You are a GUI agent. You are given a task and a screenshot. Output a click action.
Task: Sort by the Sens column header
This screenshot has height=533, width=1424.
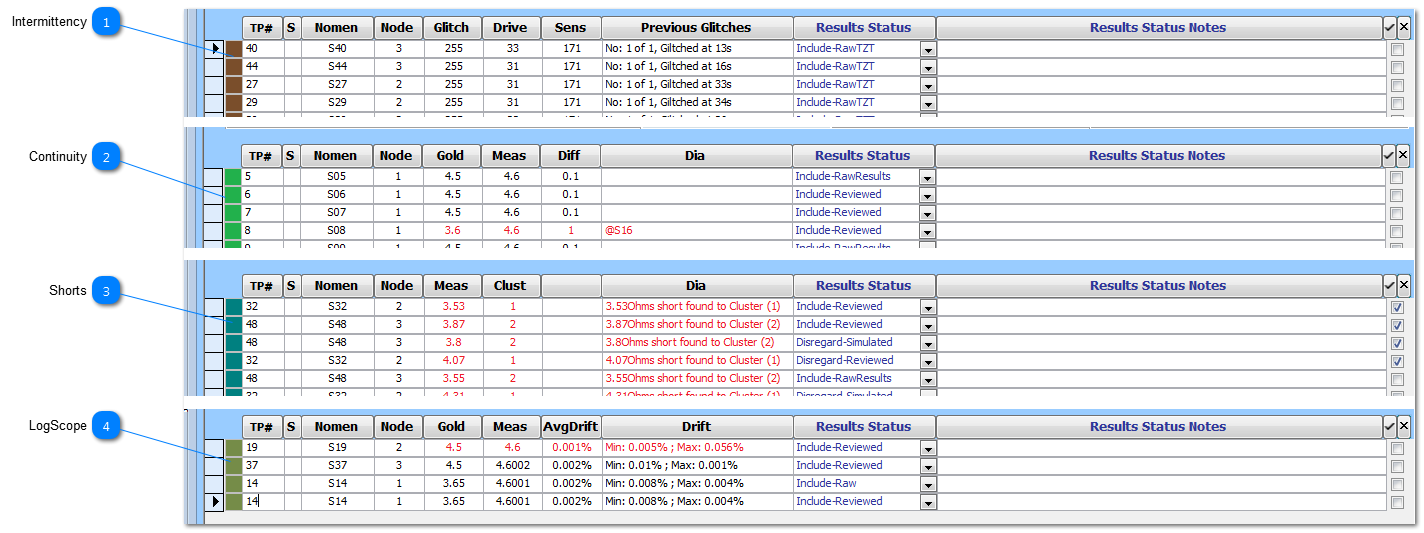coord(571,28)
